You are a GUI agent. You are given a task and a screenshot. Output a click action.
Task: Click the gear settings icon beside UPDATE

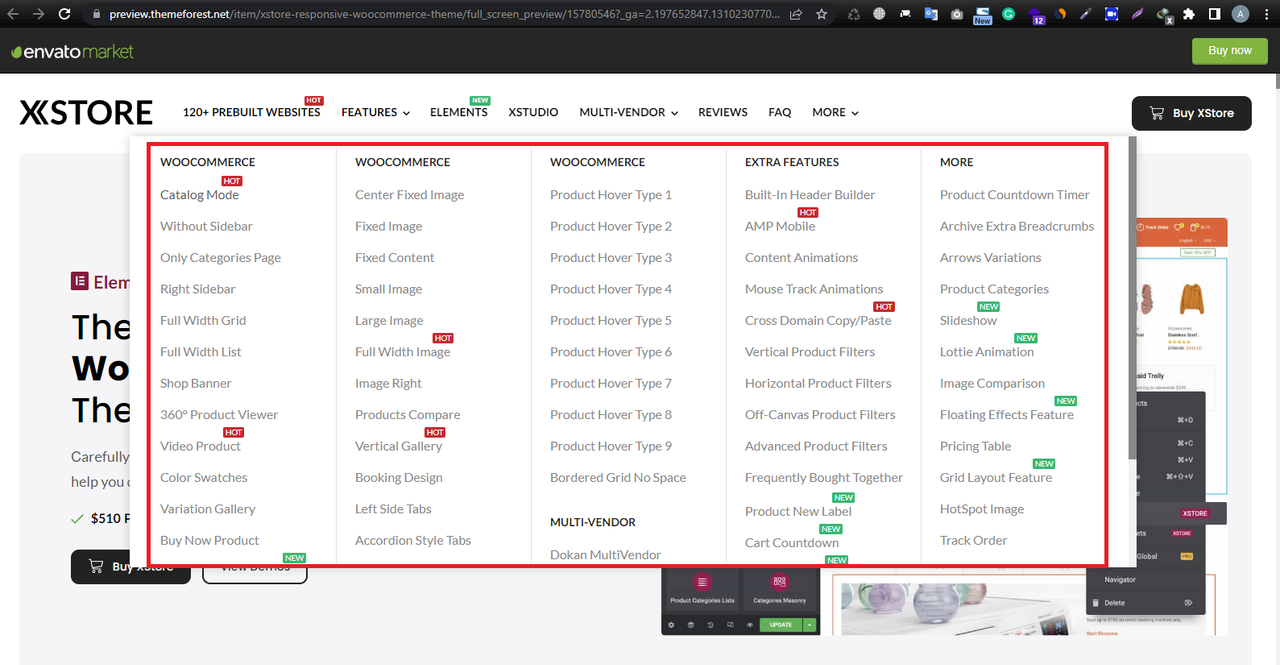(671, 625)
